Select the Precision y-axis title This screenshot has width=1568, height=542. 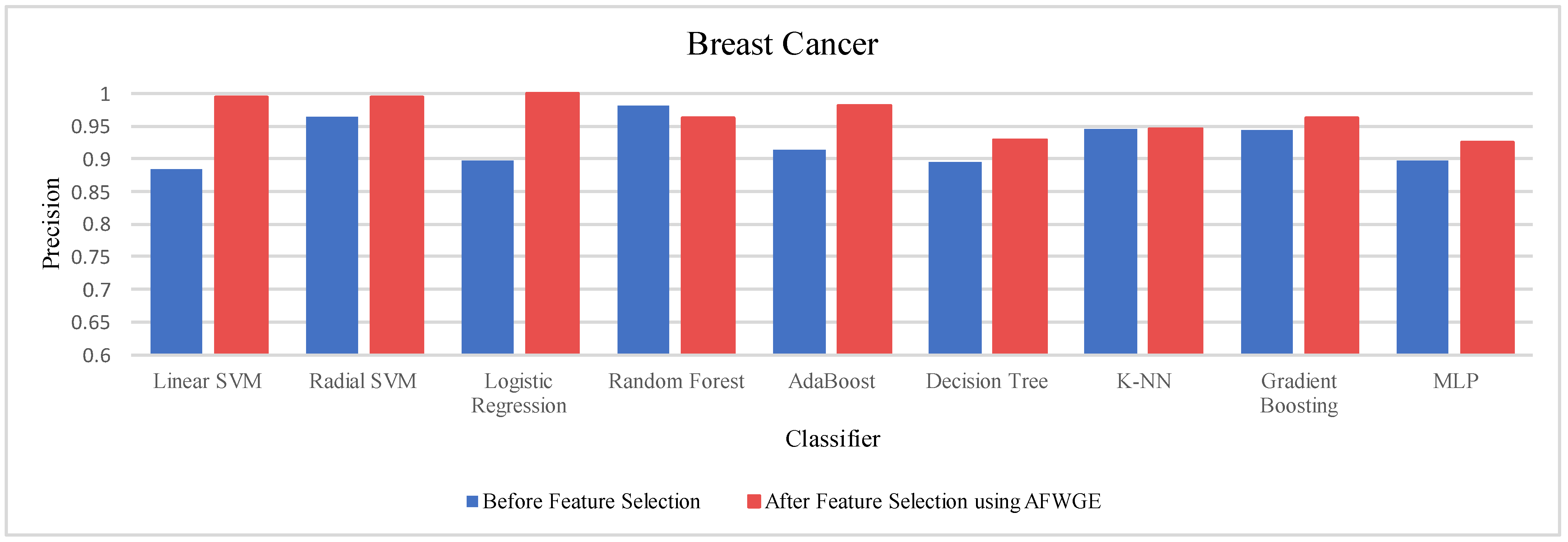coord(51,223)
